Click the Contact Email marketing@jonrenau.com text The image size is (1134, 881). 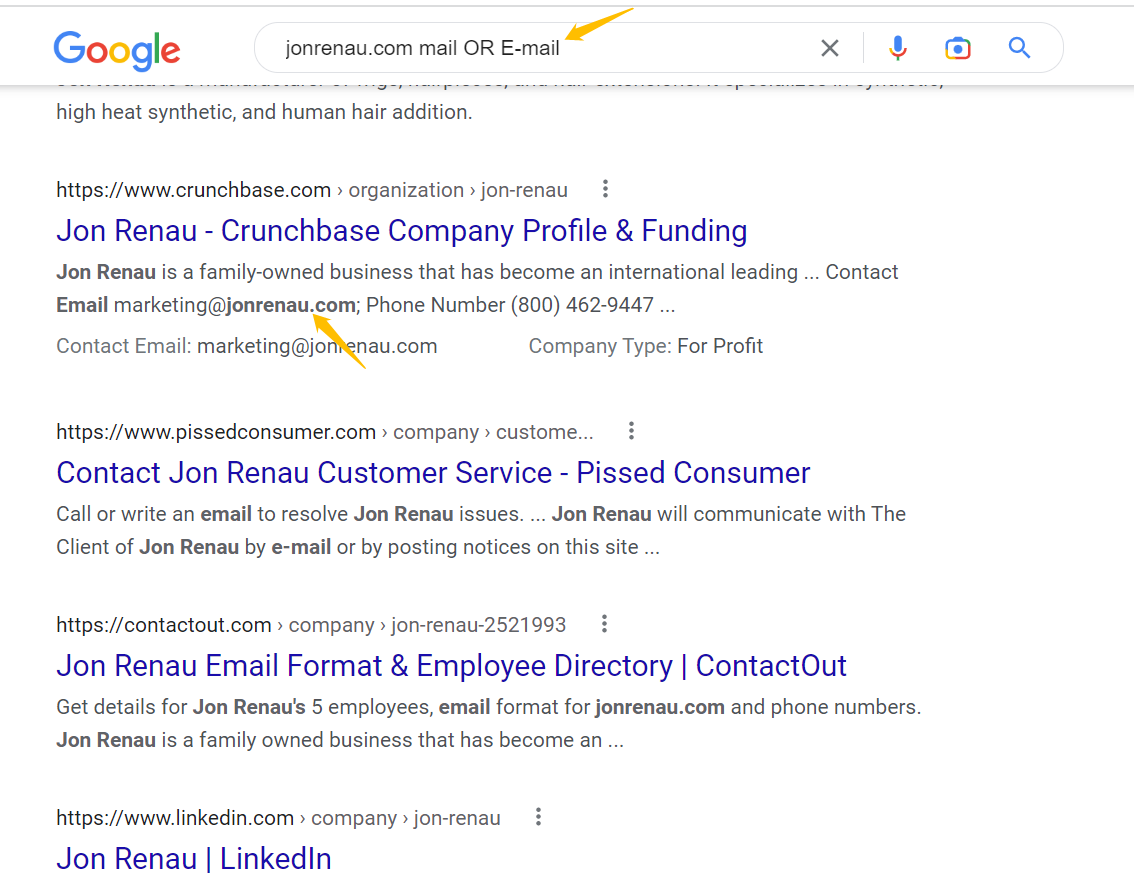click(247, 346)
